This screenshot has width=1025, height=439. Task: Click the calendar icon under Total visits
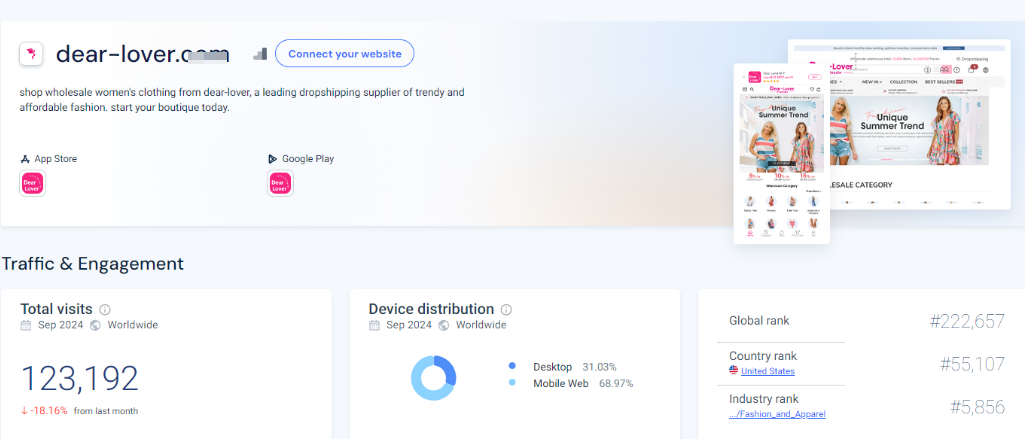(x=26, y=325)
